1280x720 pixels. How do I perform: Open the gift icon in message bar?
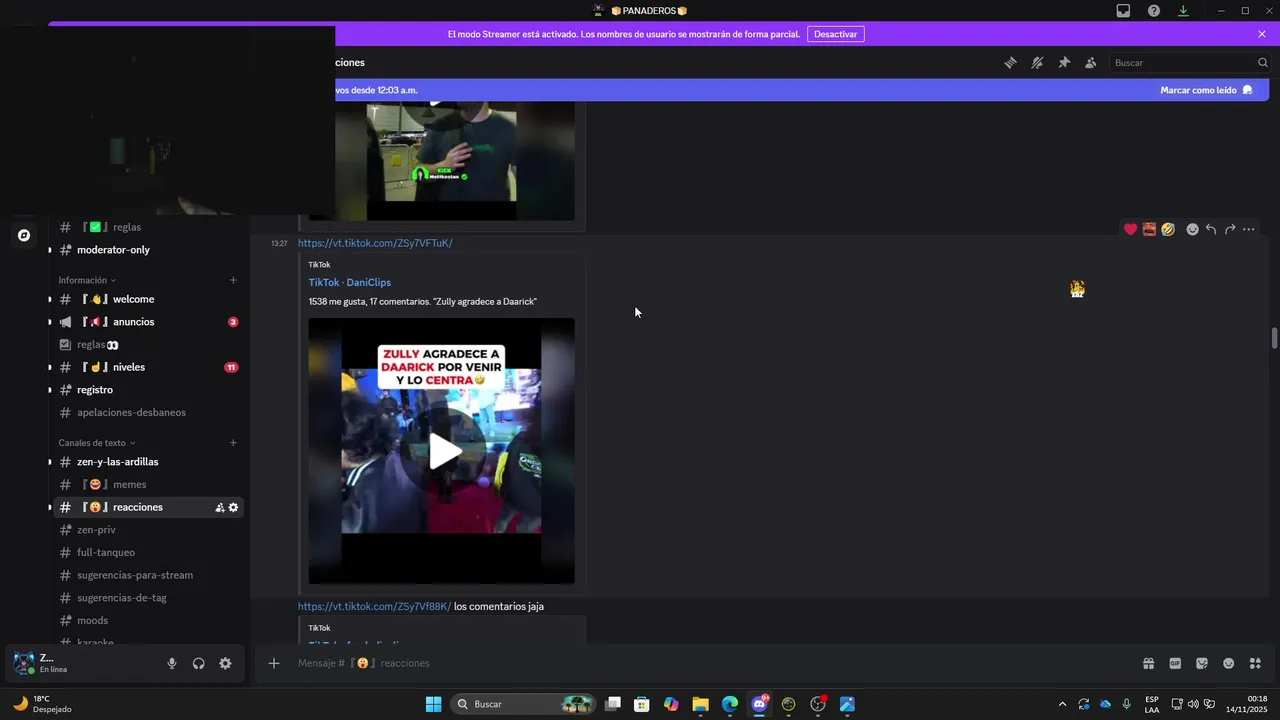[1149, 663]
